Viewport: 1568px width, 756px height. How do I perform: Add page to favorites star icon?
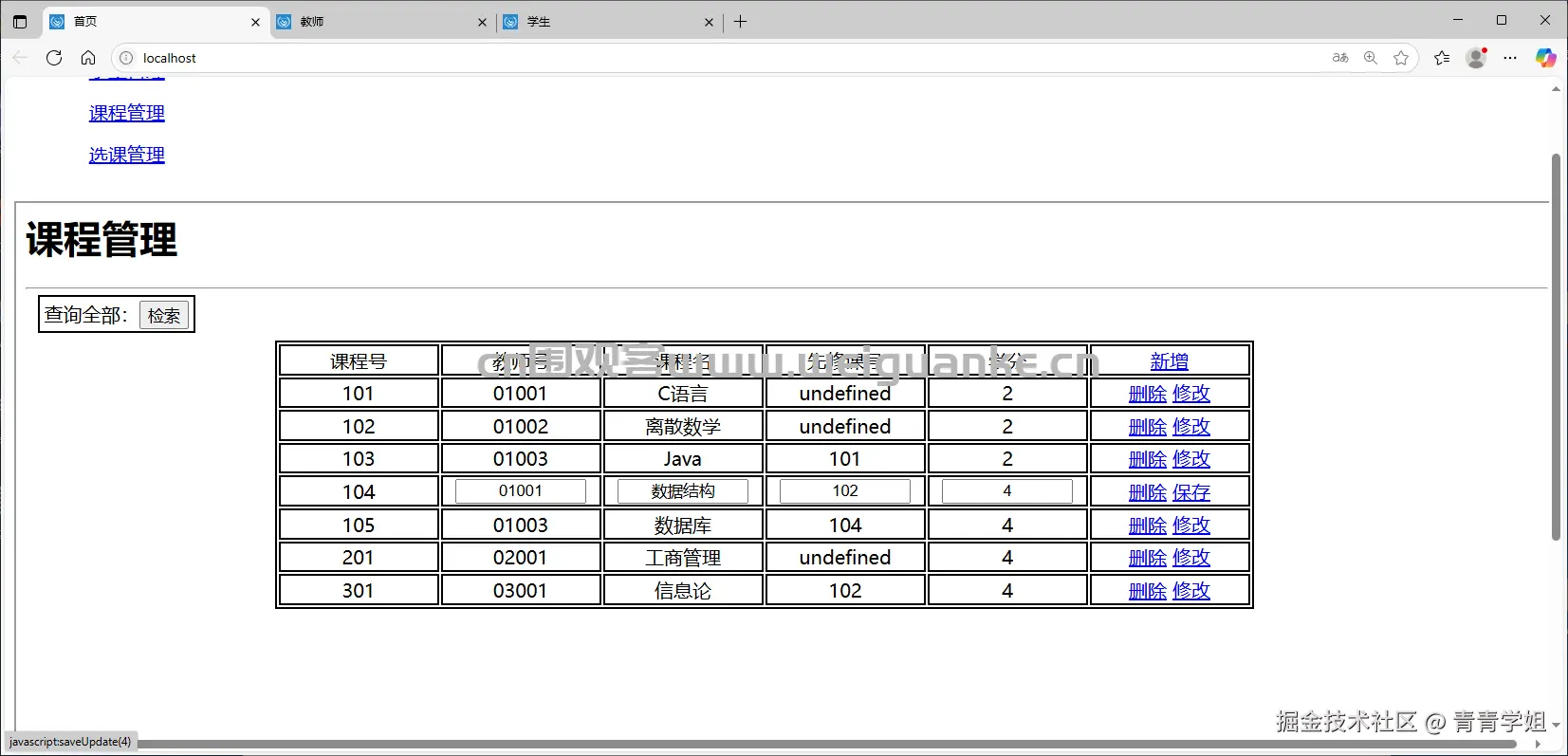(x=1401, y=58)
